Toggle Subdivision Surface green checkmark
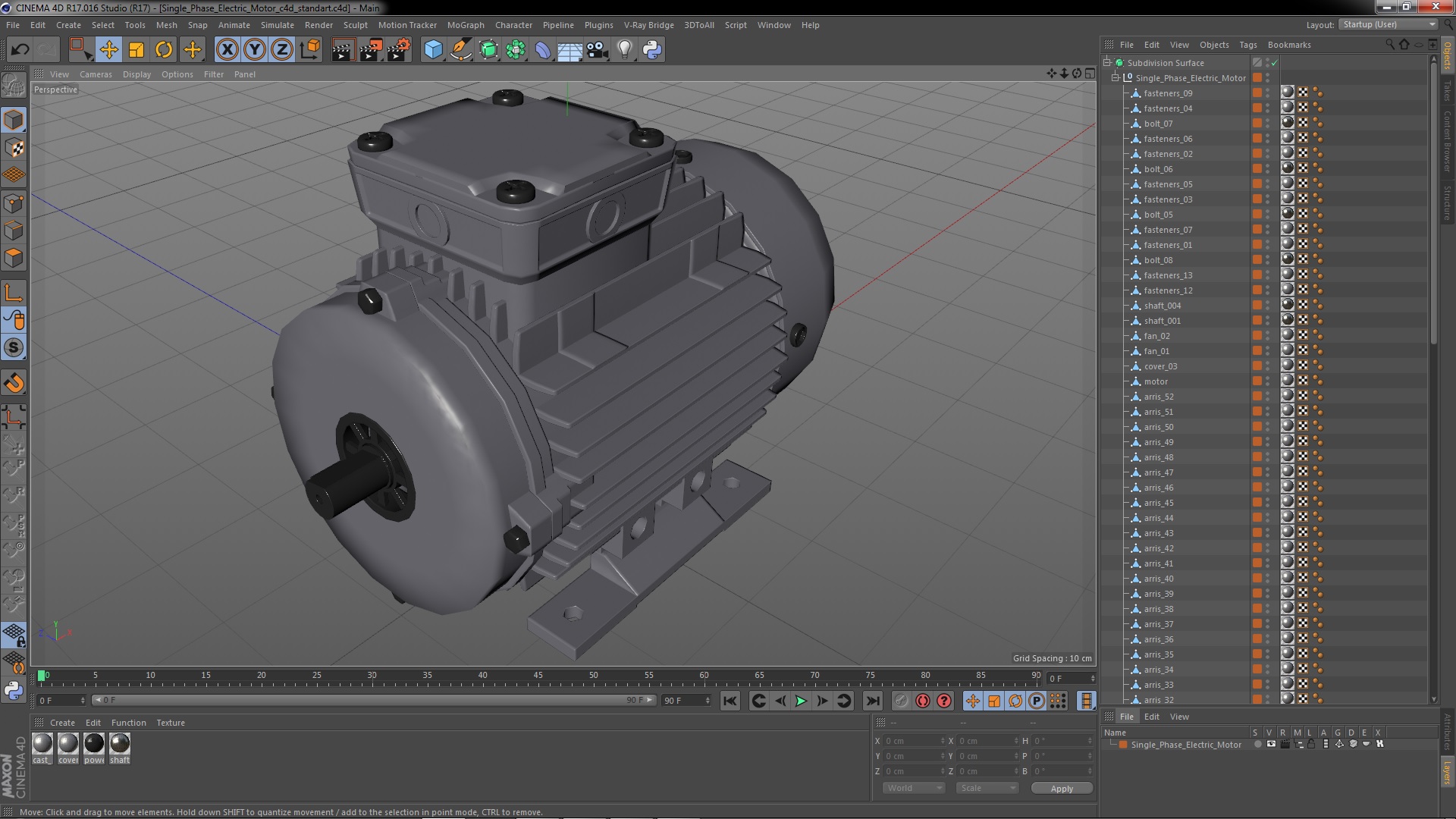1456x819 pixels. click(x=1275, y=63)
